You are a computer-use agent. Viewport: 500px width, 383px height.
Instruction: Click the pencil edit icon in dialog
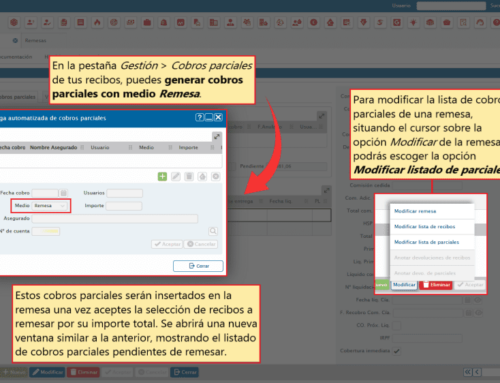tap(176, 176)
